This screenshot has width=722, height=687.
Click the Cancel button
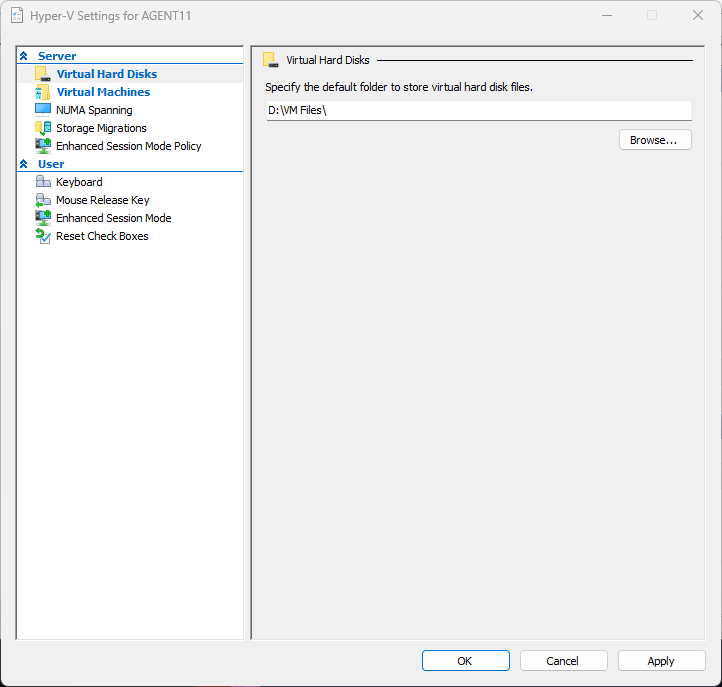tap(562, 661)
